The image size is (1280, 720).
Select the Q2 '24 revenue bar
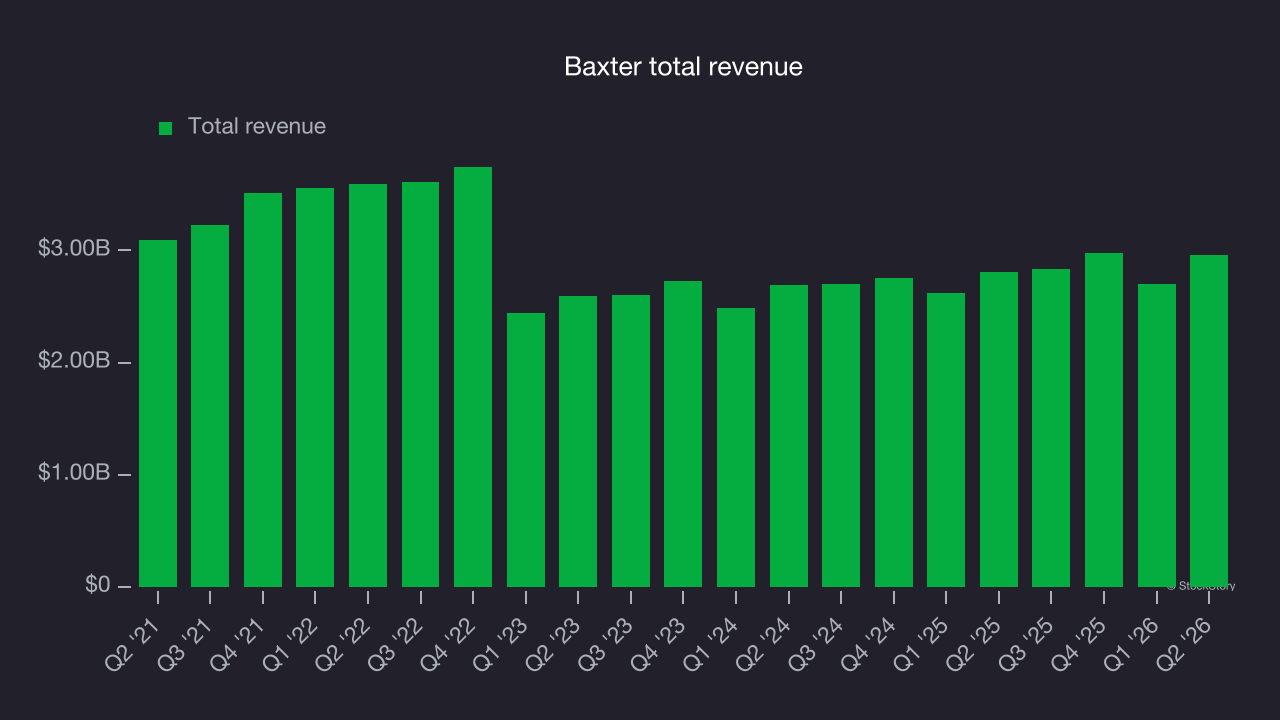point(789,436)
